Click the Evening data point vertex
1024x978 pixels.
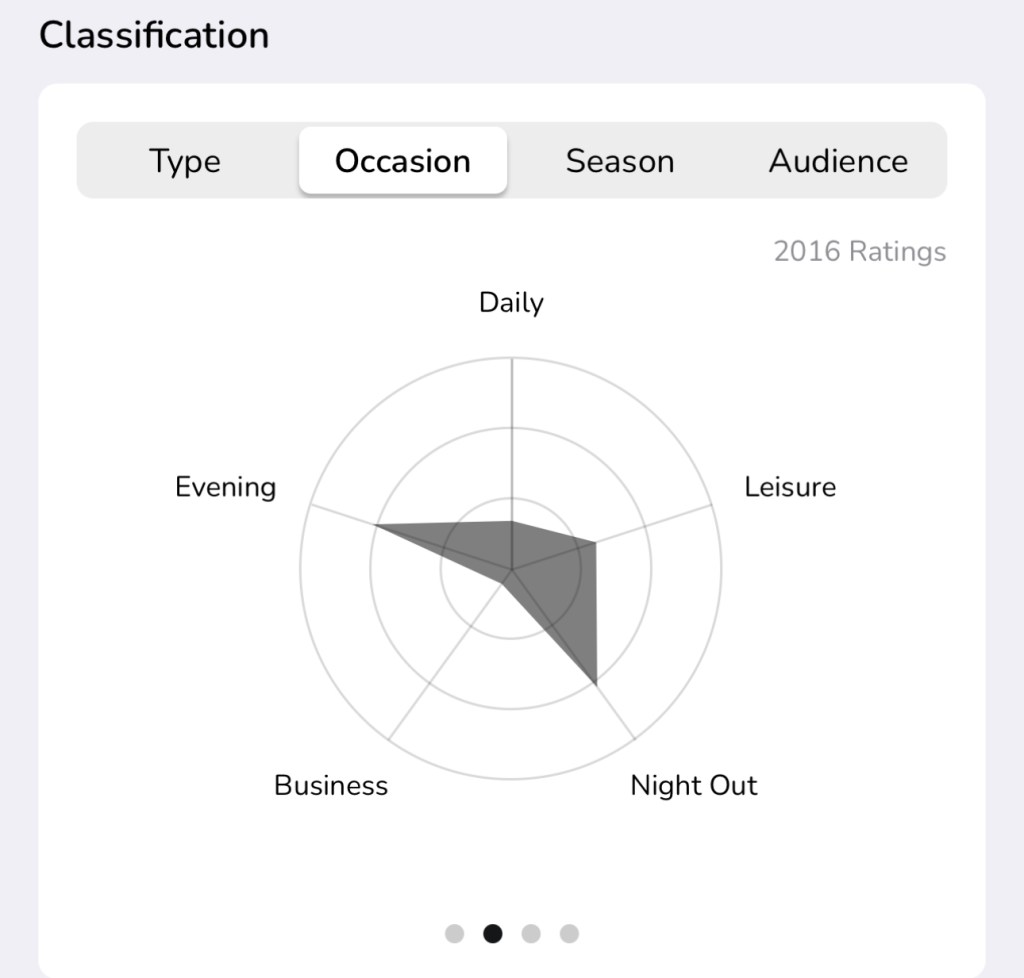click(375, 525)
